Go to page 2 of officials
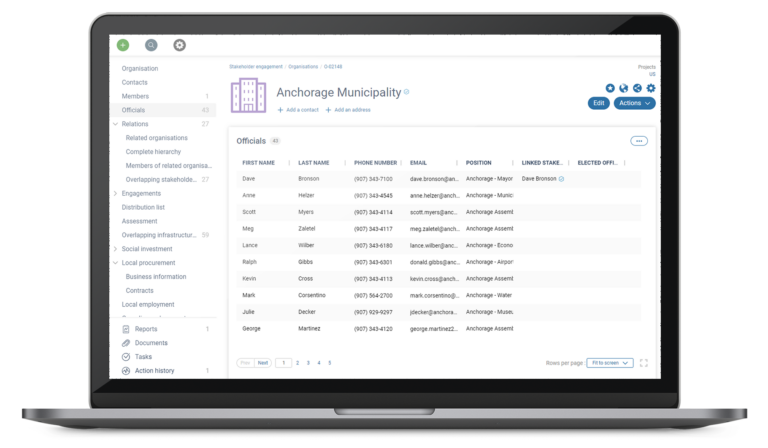 (297, 363)
